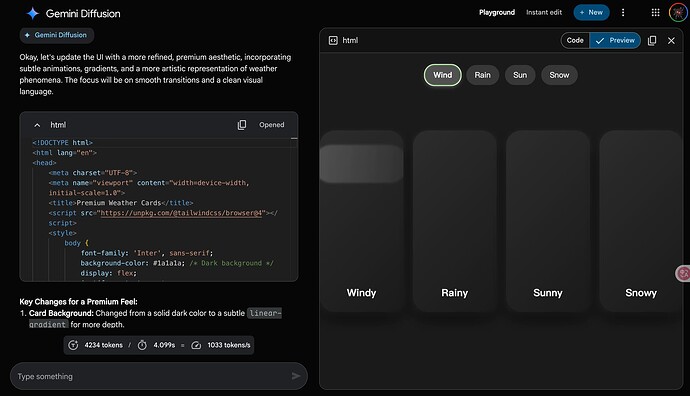Click the Windy weather card
690x396 pixels.
tap(361, 221)
